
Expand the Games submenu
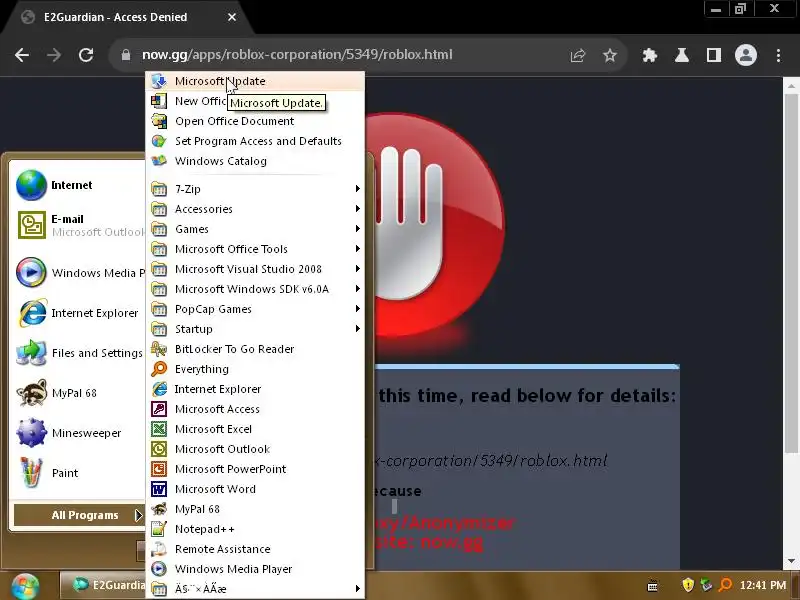pos(255,229)
